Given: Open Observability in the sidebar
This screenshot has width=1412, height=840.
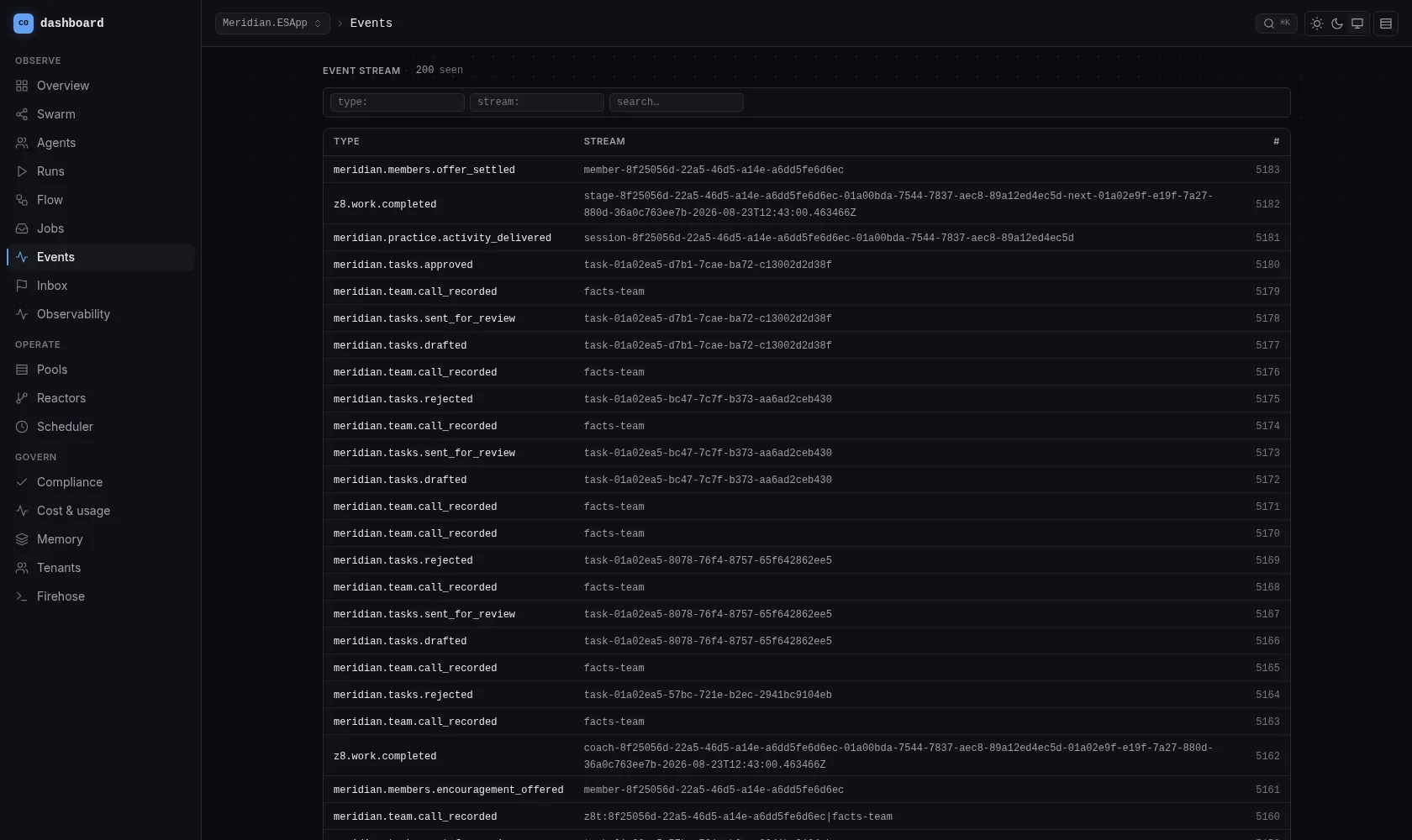Looking at the screenshot, I should tap(101, 314).
